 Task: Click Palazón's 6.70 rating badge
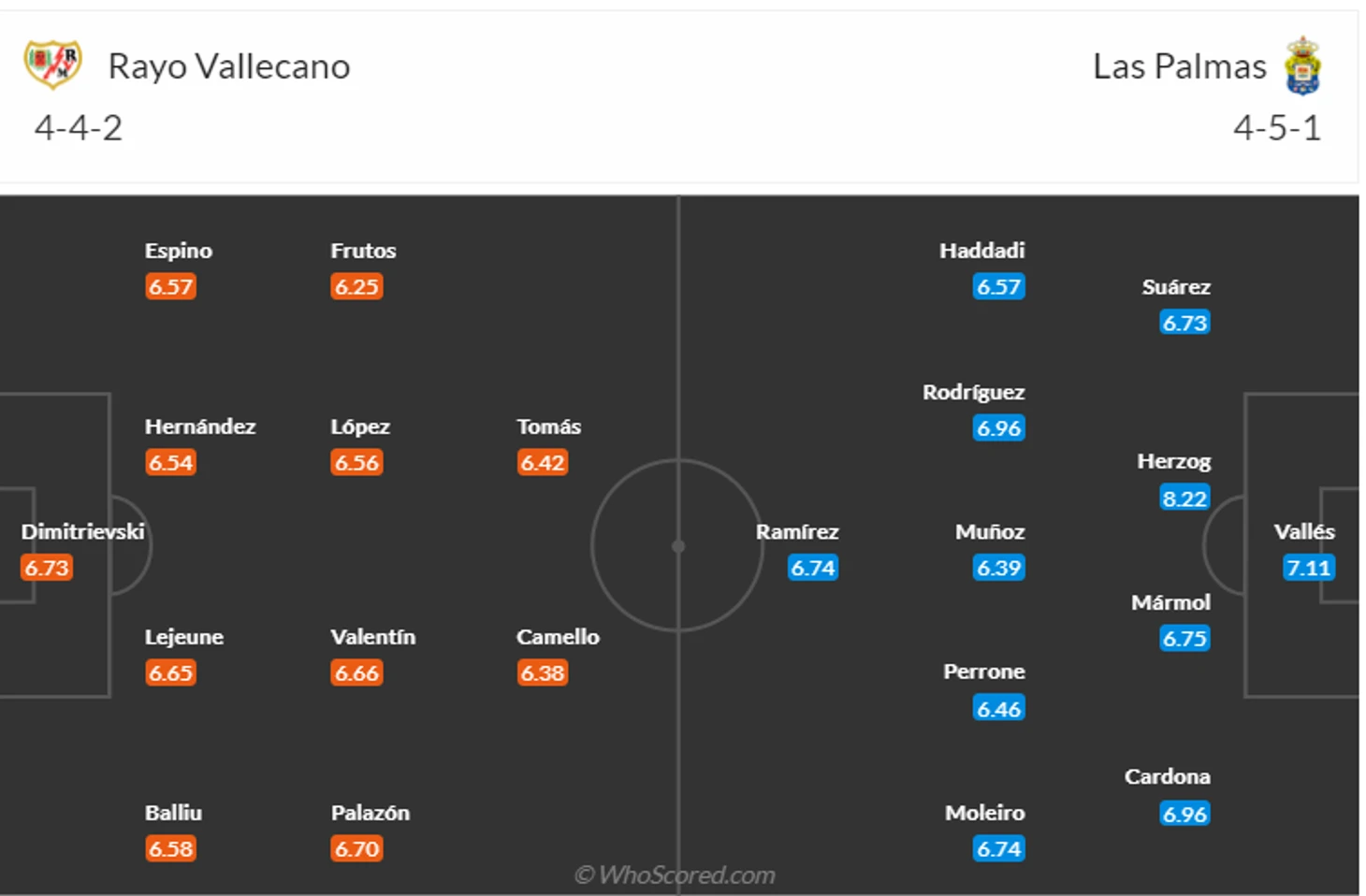click(356, 848)
